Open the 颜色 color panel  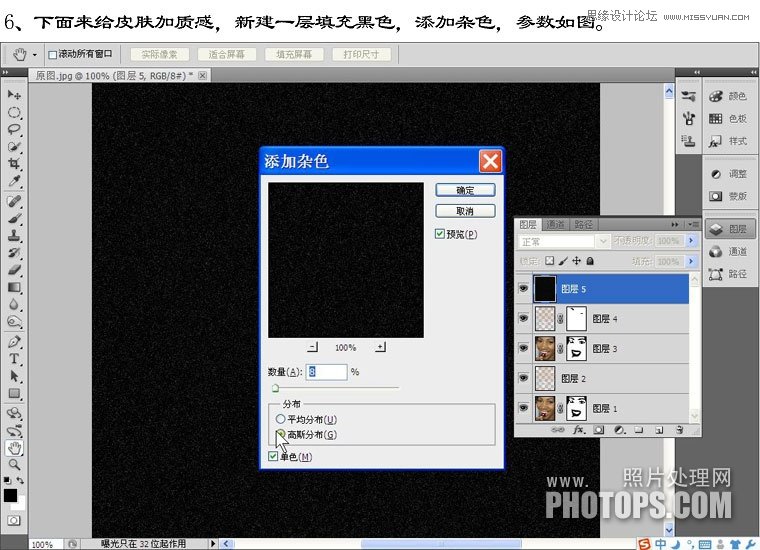pos(728,96)
